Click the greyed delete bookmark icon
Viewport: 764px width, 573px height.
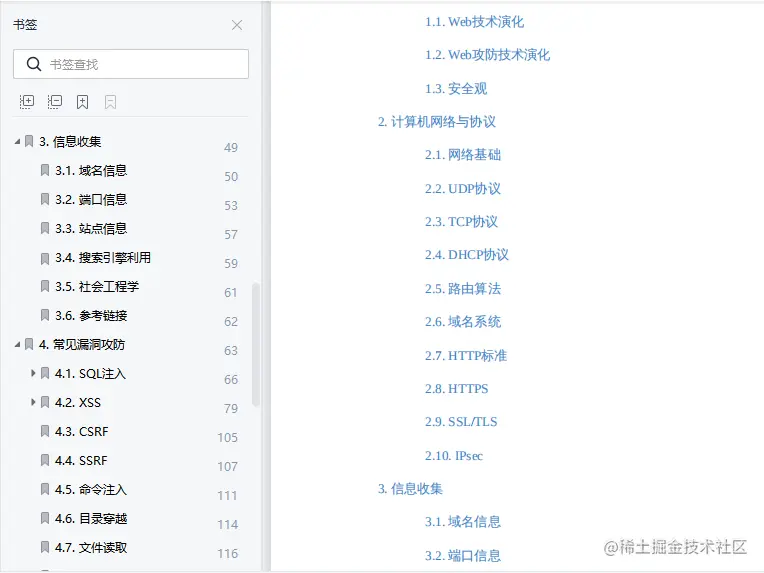click(111, 102)
